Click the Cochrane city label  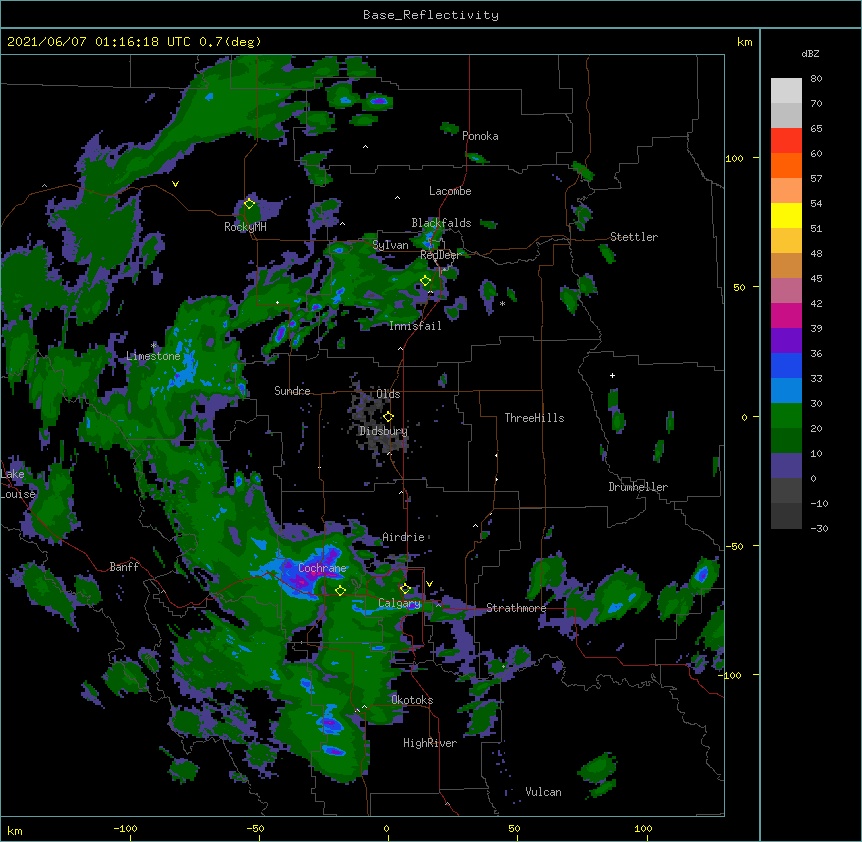tap(322, 568)
